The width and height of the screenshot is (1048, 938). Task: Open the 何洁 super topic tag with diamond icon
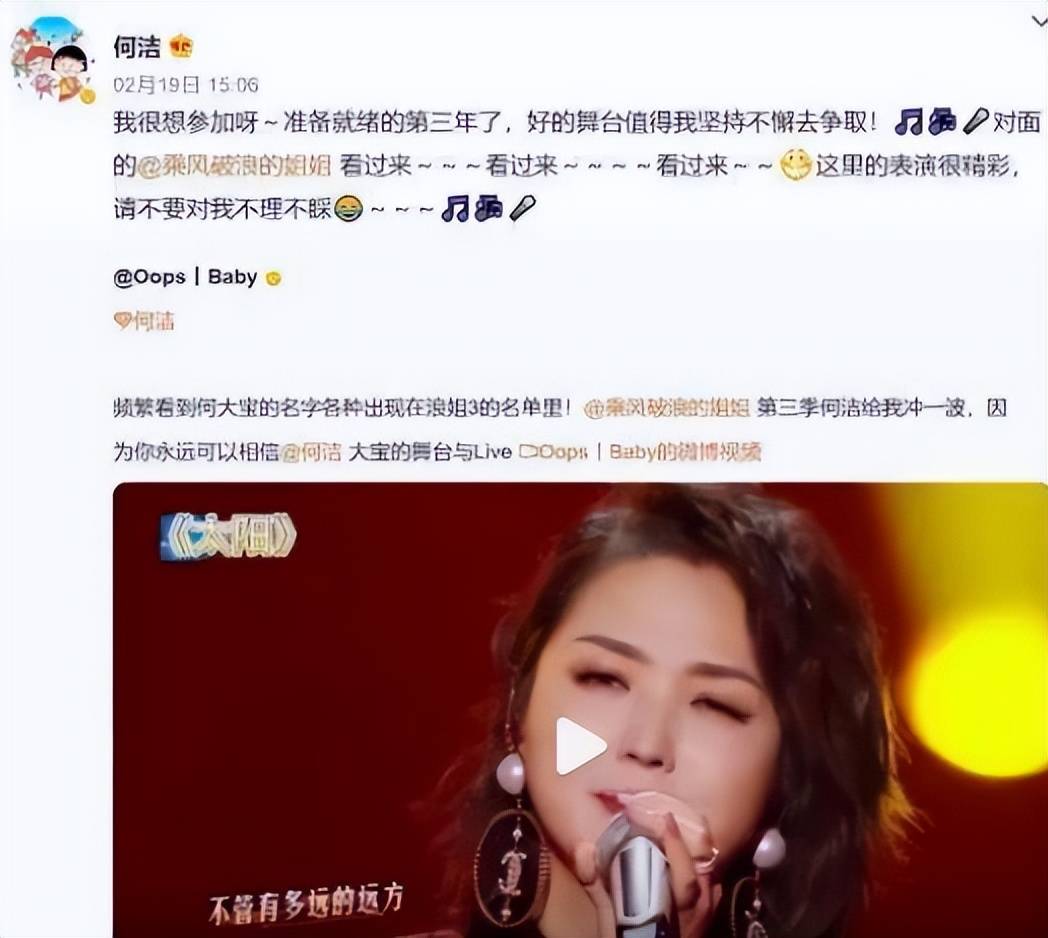point(144,321)
